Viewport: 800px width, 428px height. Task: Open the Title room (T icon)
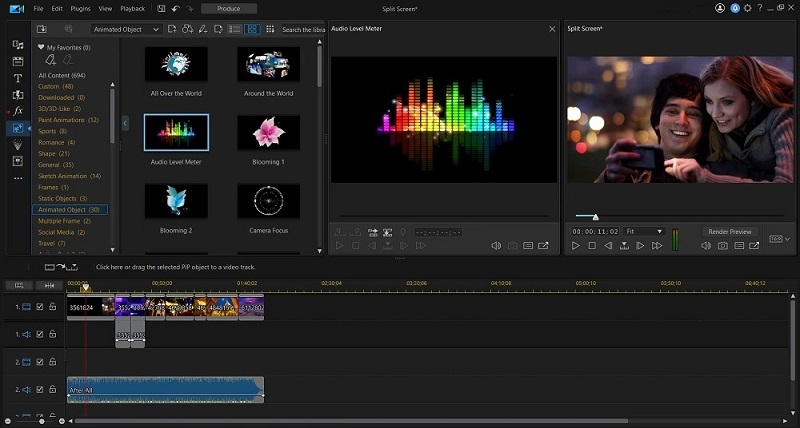18,78
